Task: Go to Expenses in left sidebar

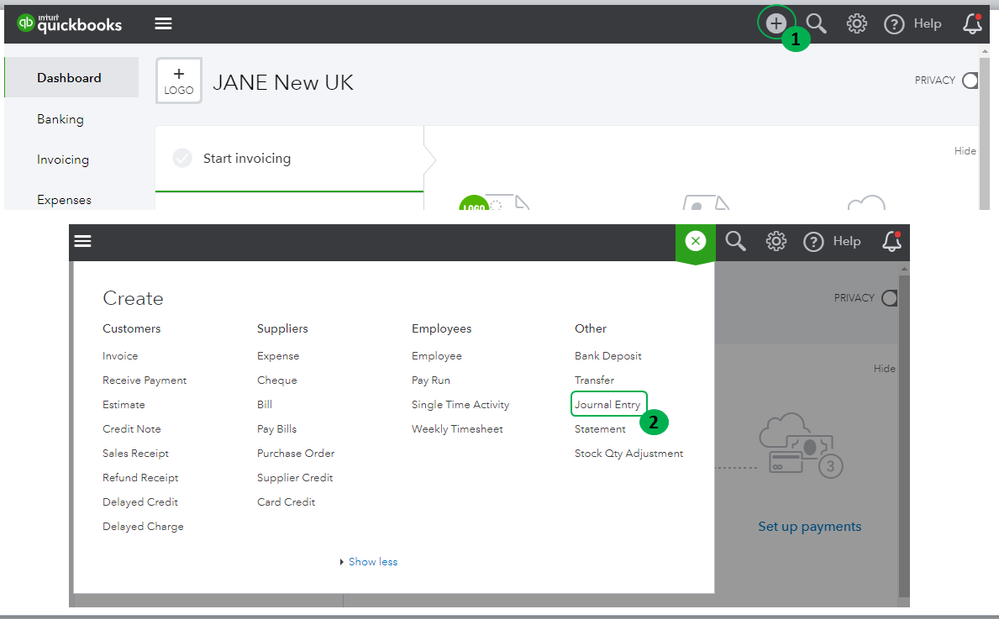Action: [x=64, y=200]
